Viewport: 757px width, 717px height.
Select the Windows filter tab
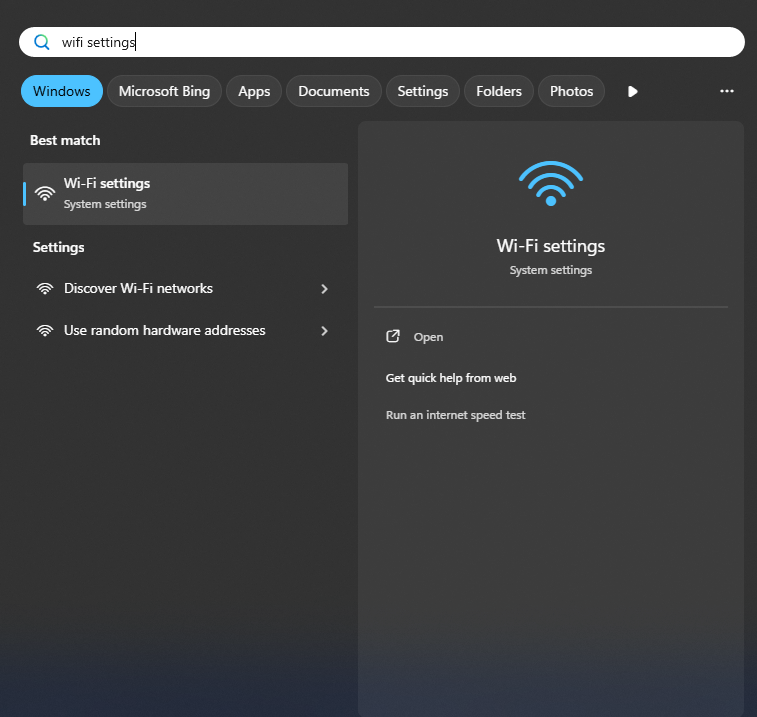(x=62, y=91)
